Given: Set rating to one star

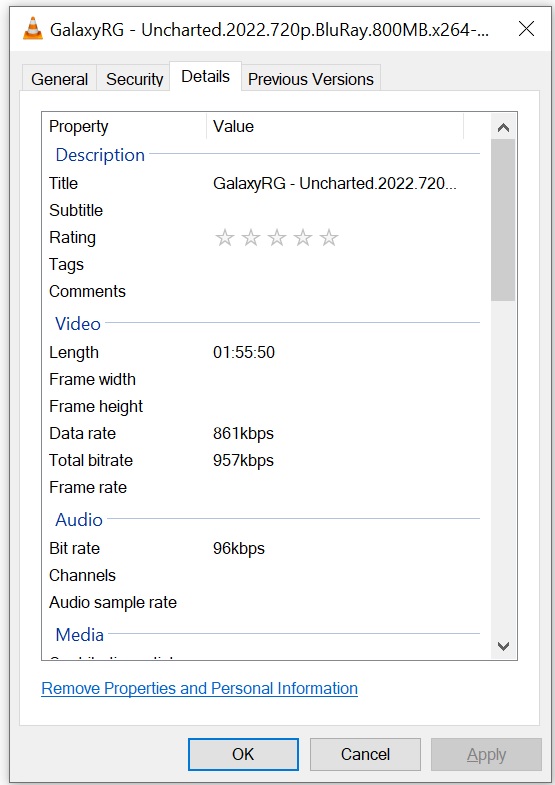Looking at the screenshot, I should click(x=225, y=237).
